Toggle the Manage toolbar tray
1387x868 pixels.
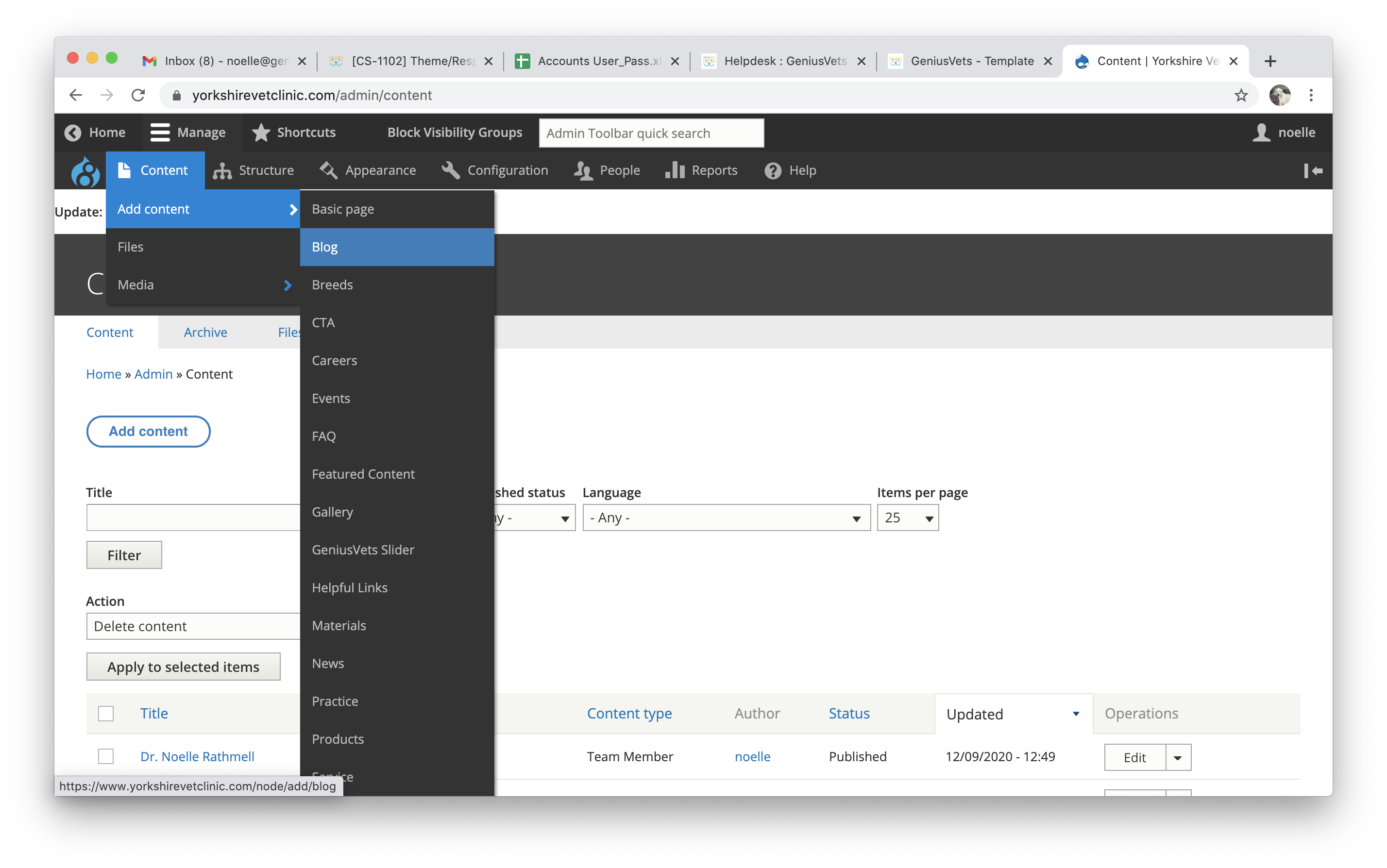tap(188, 133)
